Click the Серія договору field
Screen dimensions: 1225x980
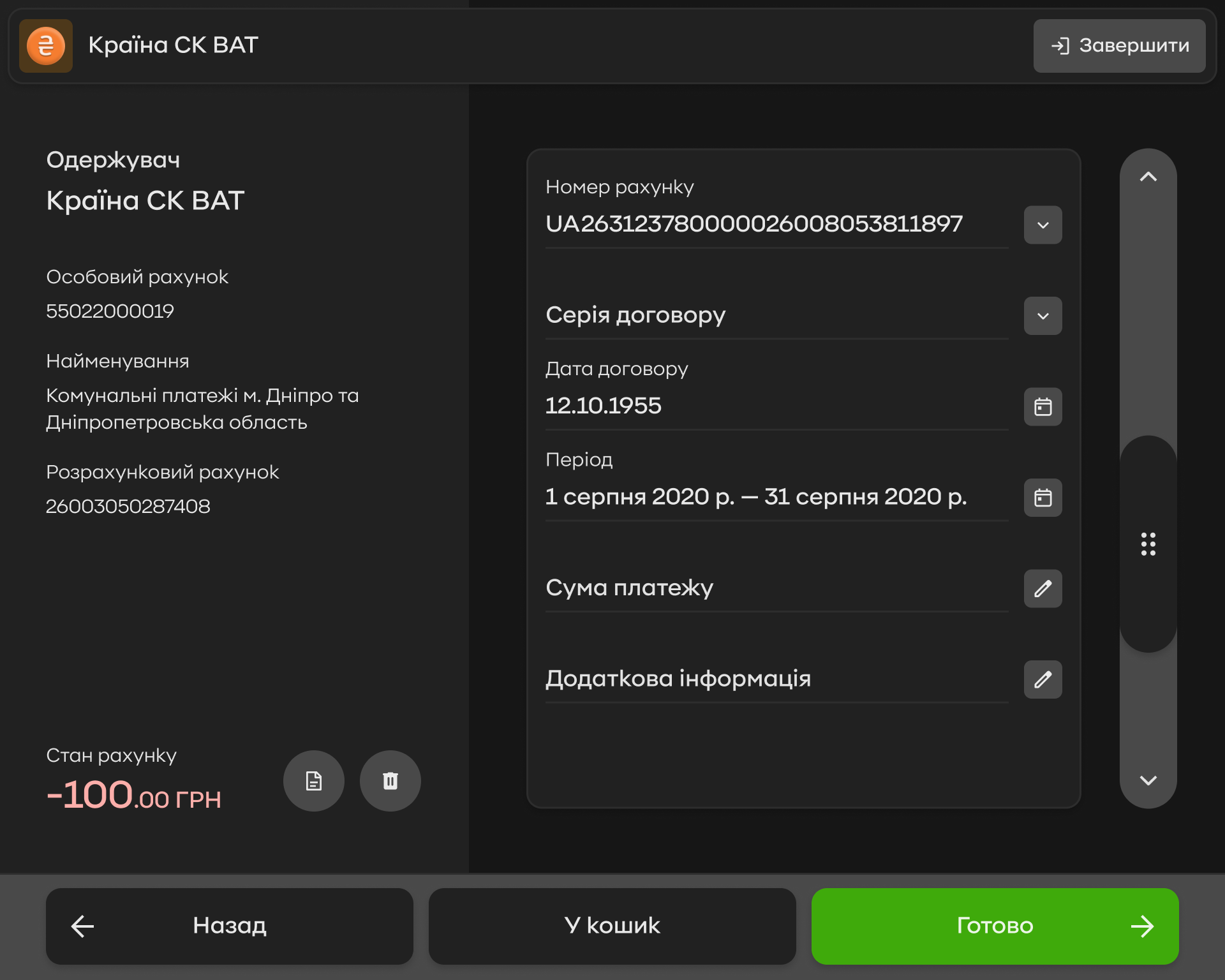coord(777,315)
